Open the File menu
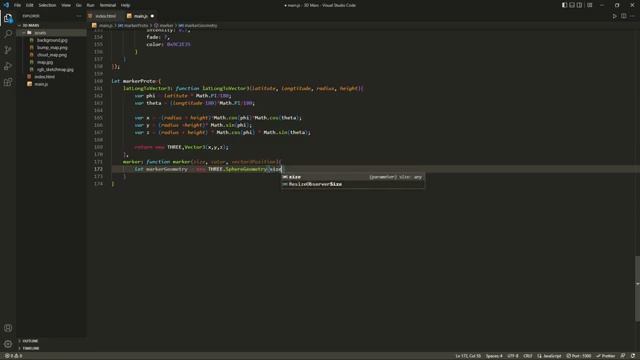This screenshot has width=640, height=360. tap(17, 5)
